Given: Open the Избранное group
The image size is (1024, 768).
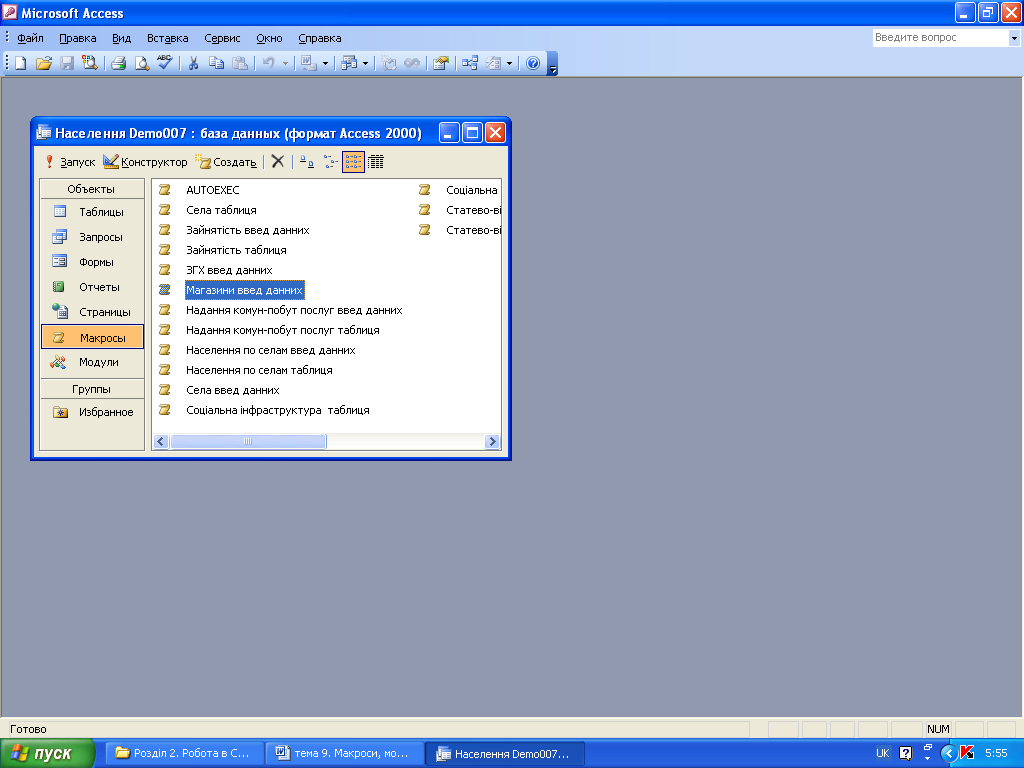Looking at the screenshot, I should coord(91,412).
